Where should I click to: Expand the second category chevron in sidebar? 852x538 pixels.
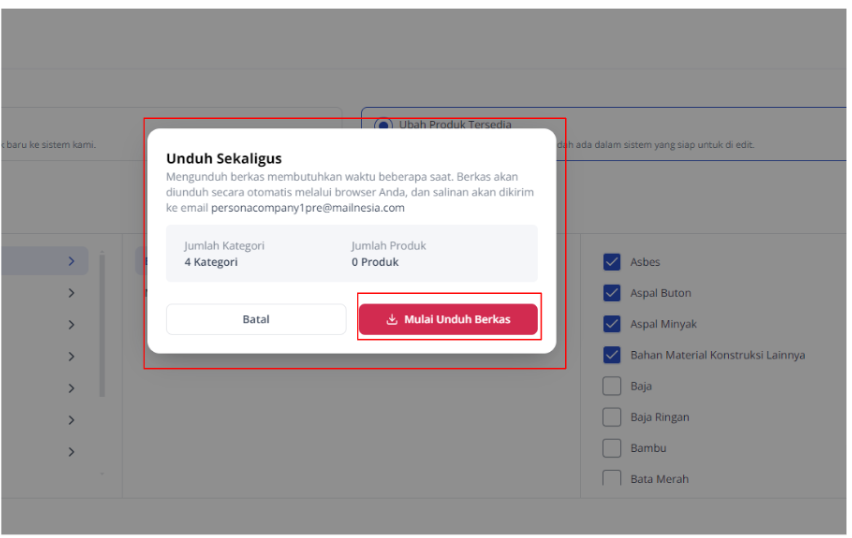click(x=71, y=293)
